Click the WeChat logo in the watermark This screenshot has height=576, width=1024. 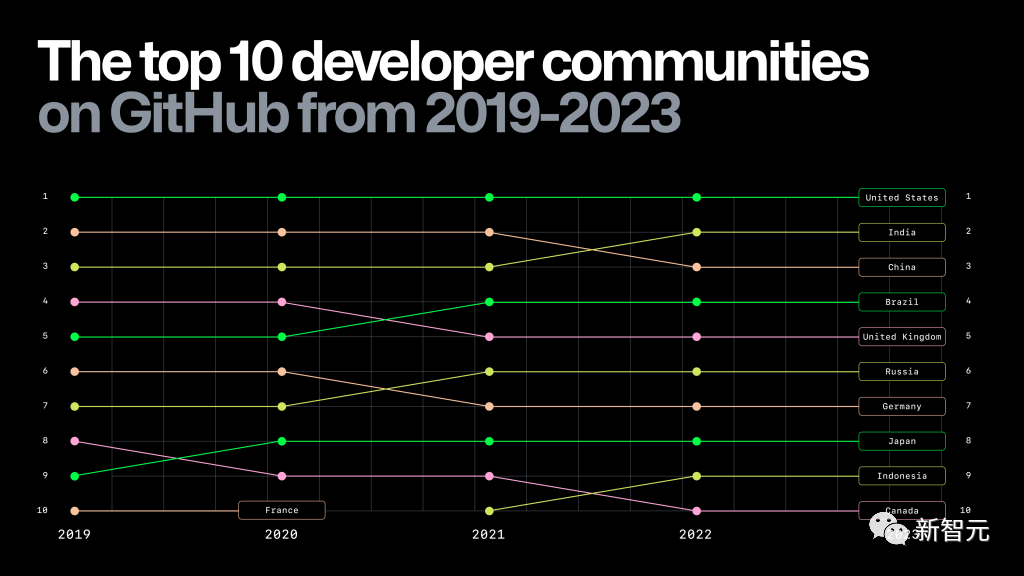[884, 527]
